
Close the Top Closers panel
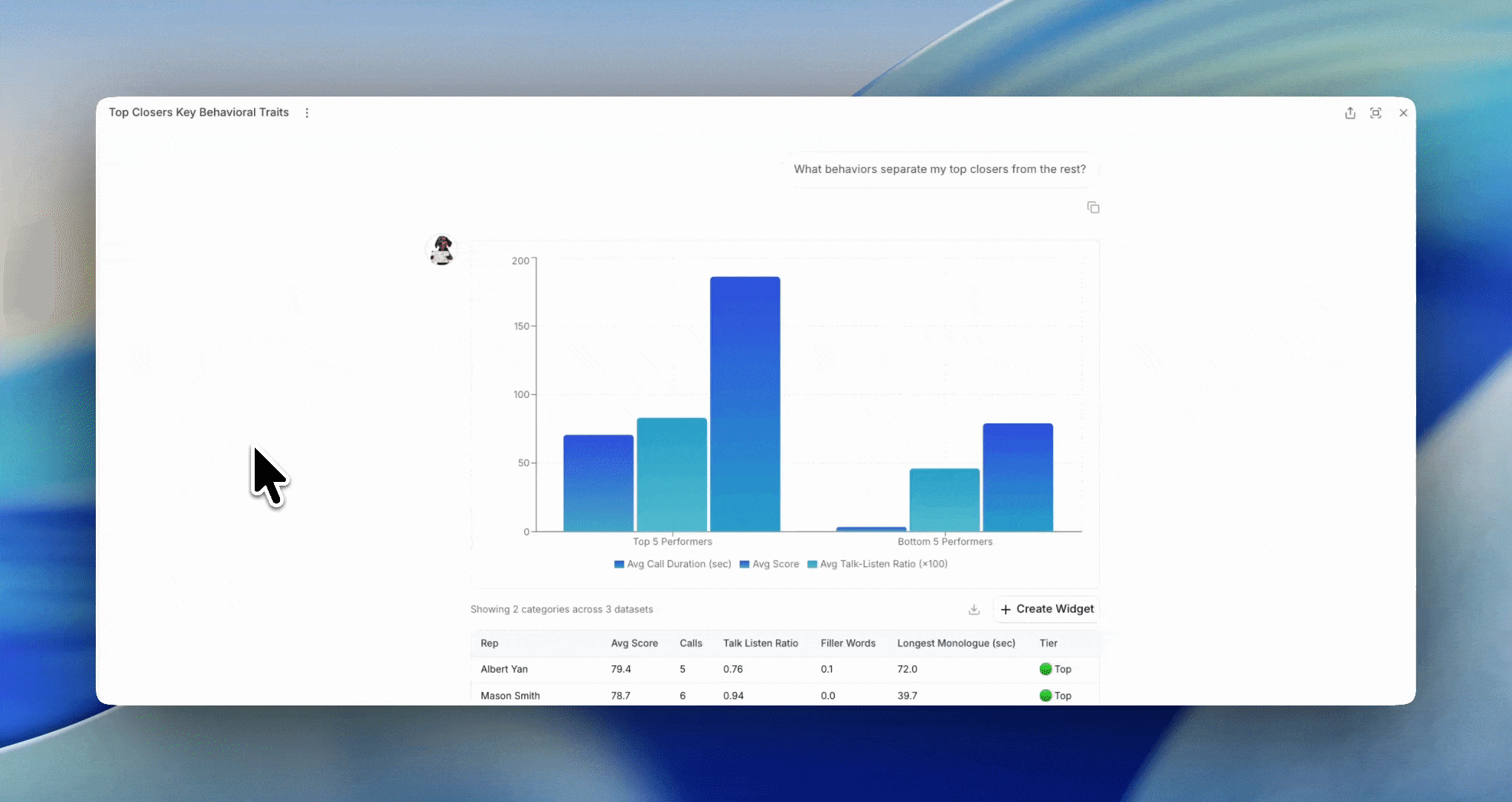click(1403, 113)
